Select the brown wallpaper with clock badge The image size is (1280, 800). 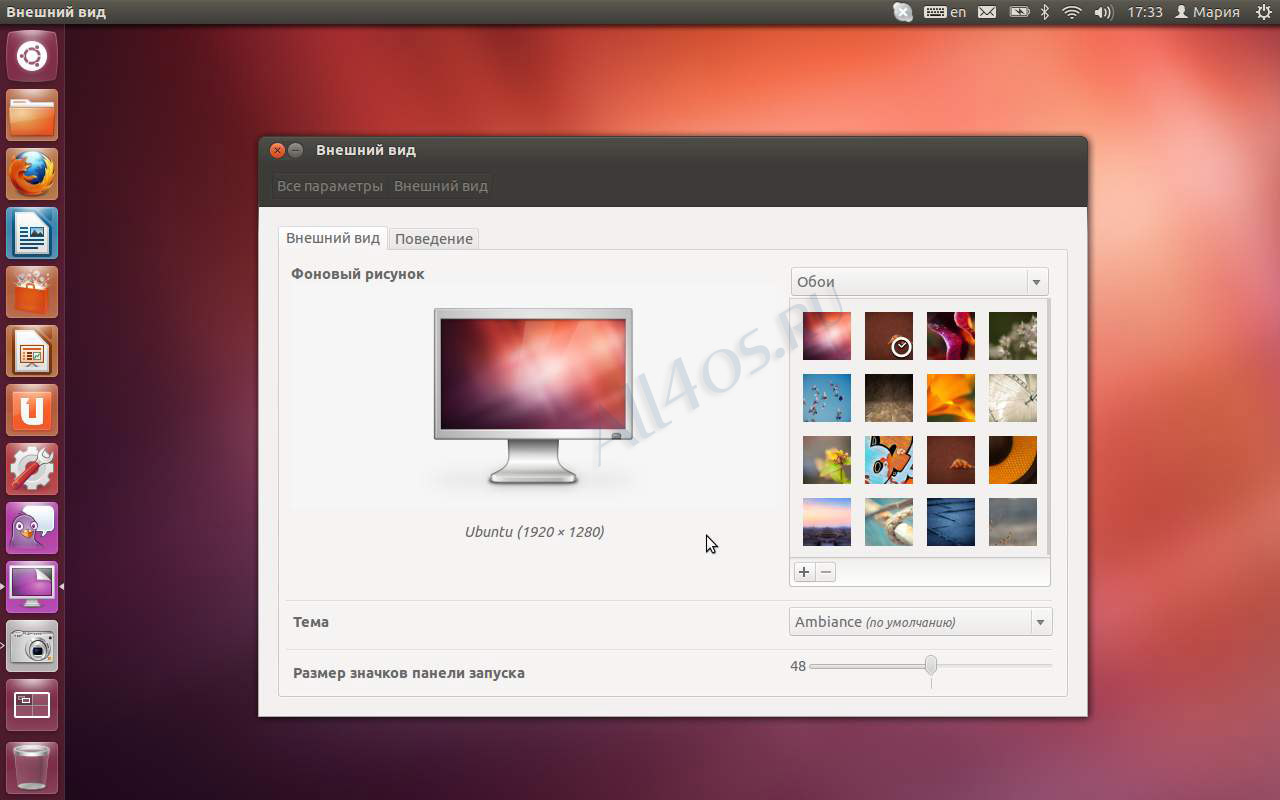(889, 336)
